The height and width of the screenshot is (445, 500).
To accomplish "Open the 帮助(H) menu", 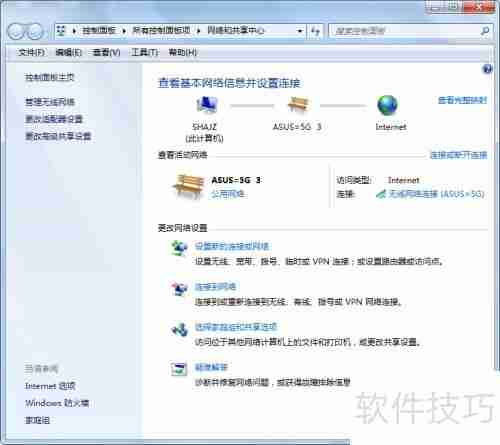I will [183, 52].
